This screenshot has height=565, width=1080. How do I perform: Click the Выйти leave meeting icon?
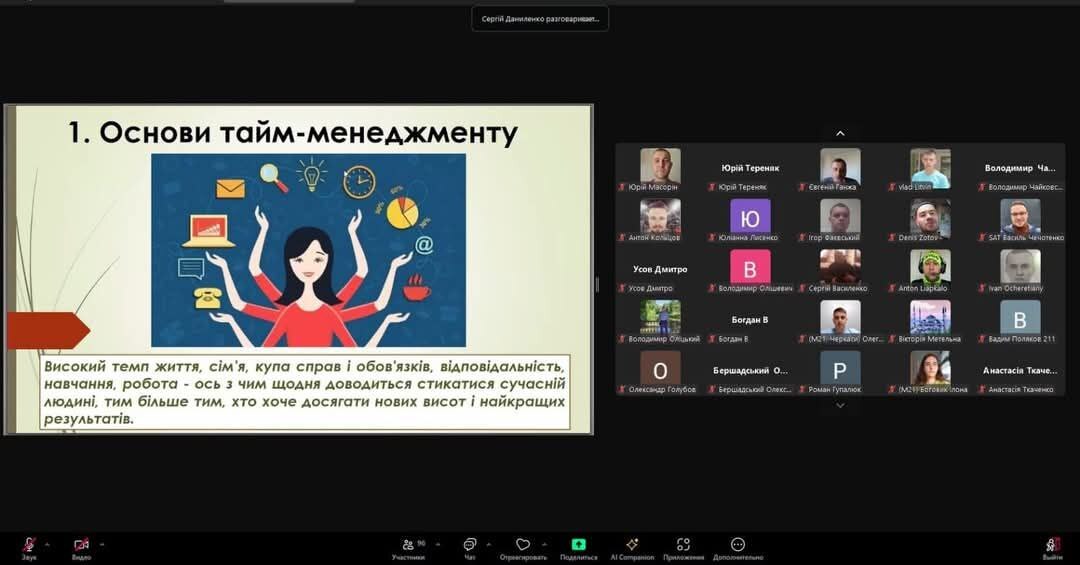pyautogui.click(x=1052, y=545)
